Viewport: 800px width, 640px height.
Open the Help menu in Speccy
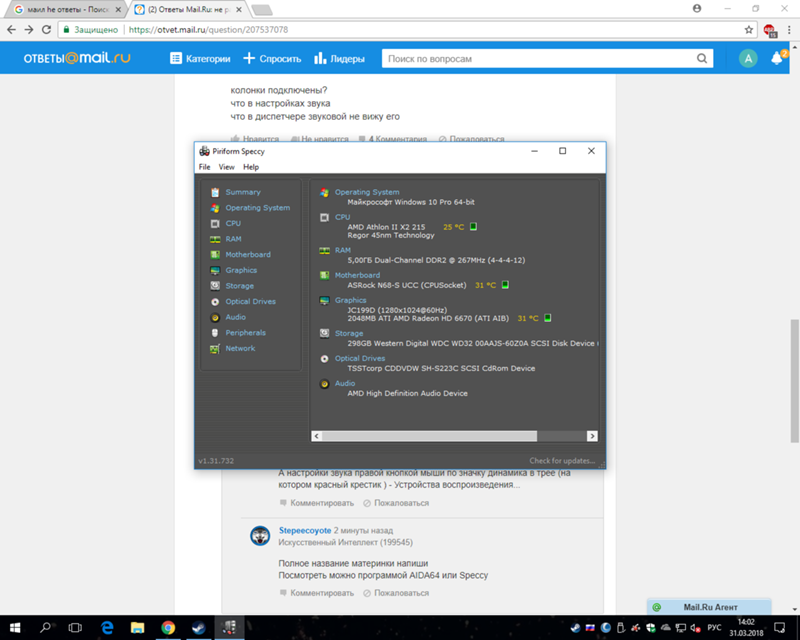click(251, 167)
